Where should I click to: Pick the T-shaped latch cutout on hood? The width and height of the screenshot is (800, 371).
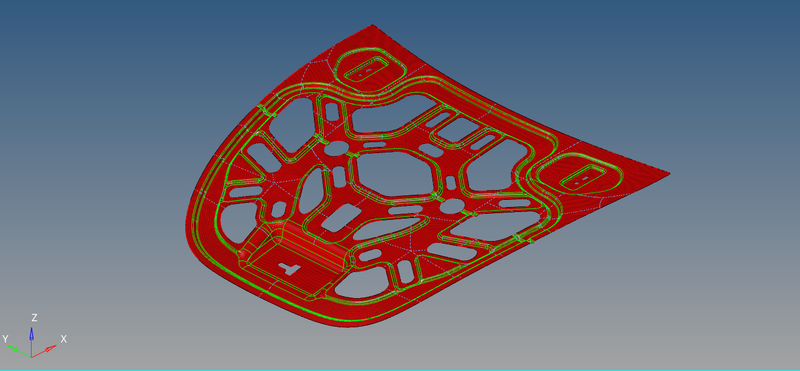click(290, 267)
